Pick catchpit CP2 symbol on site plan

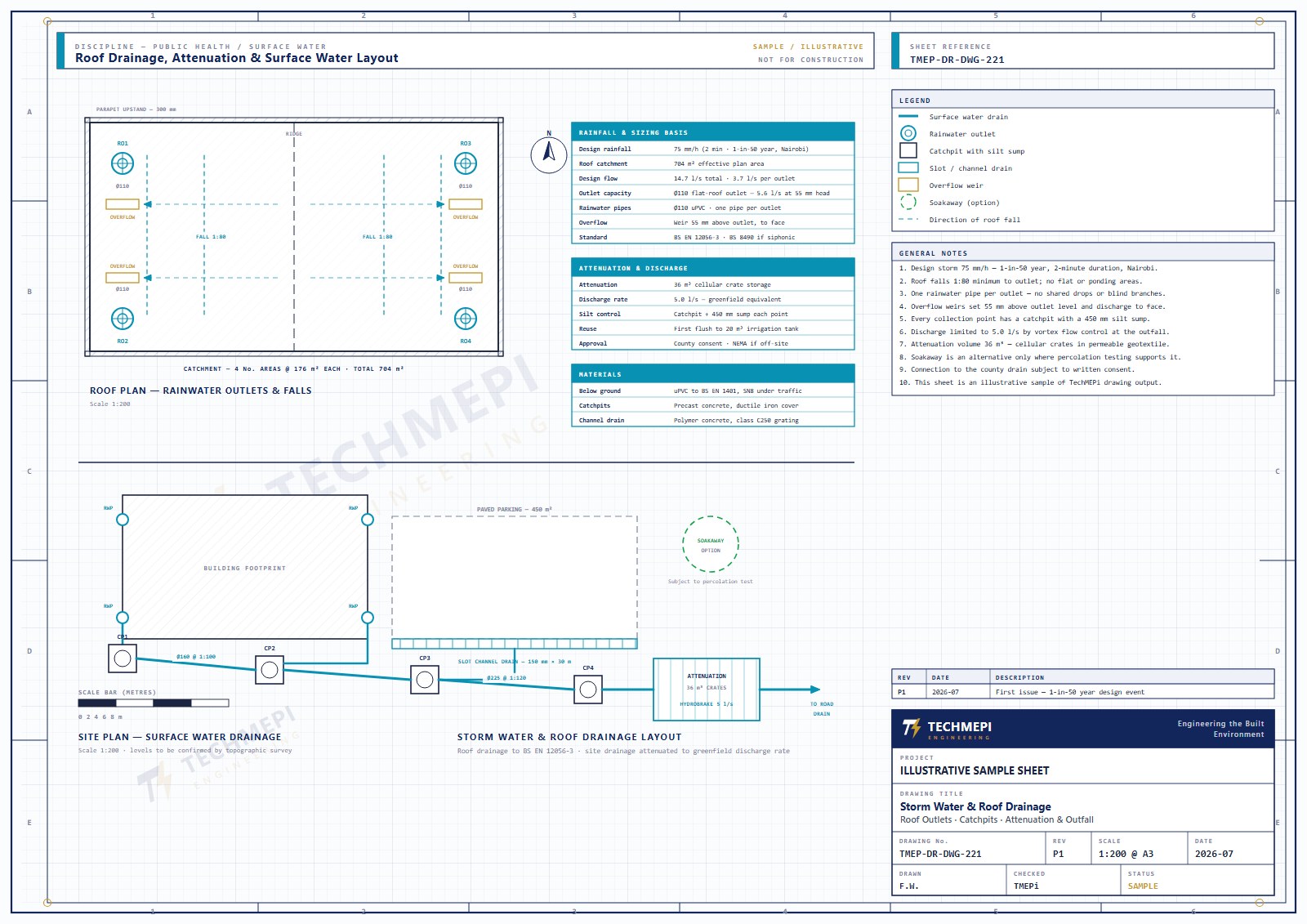click(270, 670)
